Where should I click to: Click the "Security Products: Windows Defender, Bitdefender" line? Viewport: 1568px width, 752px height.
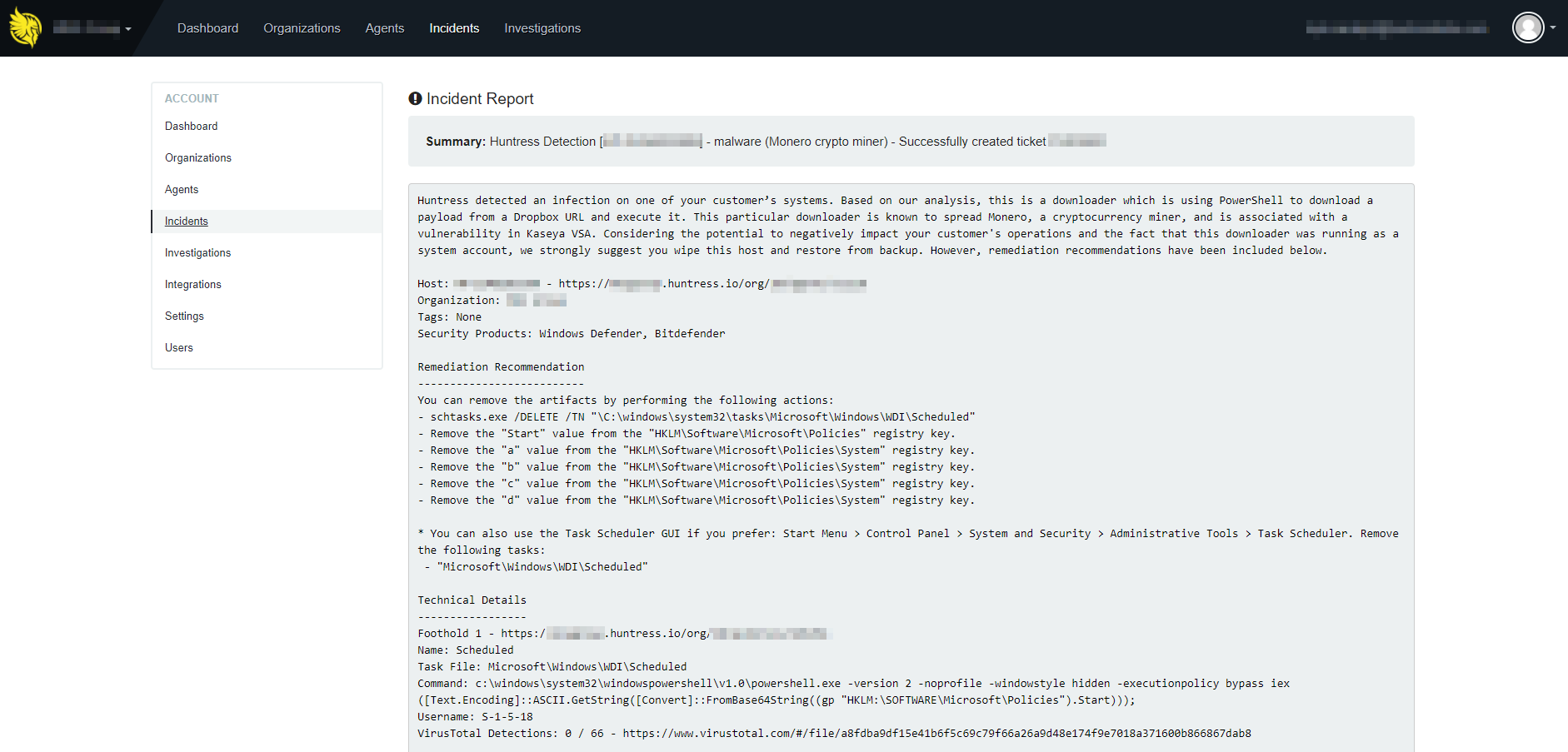[x=572, y=334]
